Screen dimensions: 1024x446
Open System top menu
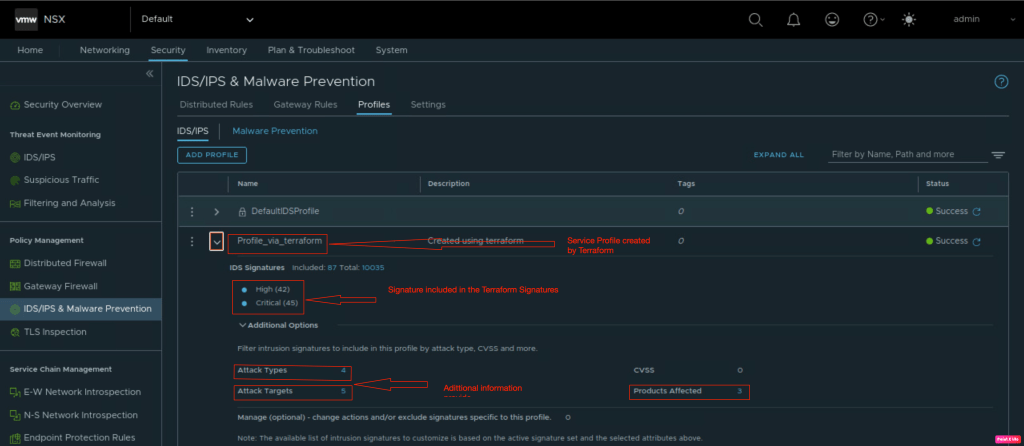[x=391, y=50]
